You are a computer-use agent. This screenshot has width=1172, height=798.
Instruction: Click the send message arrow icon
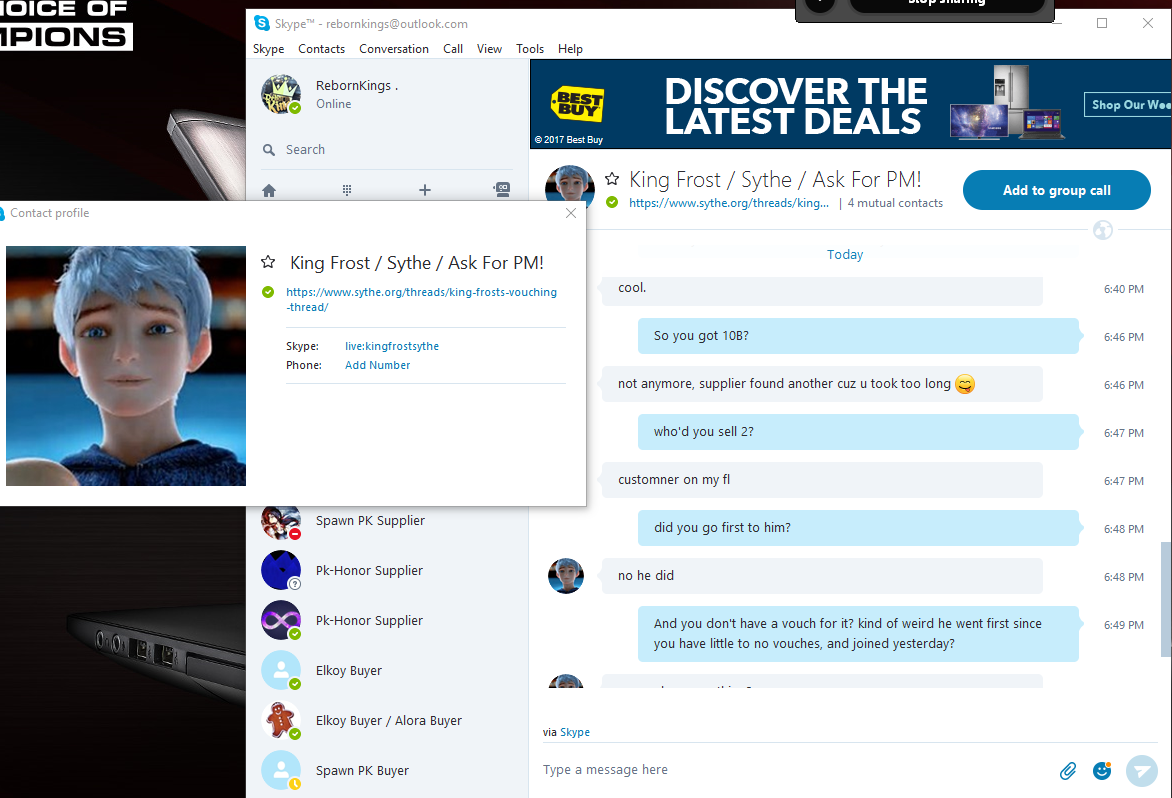click(x=1141, y=770)
